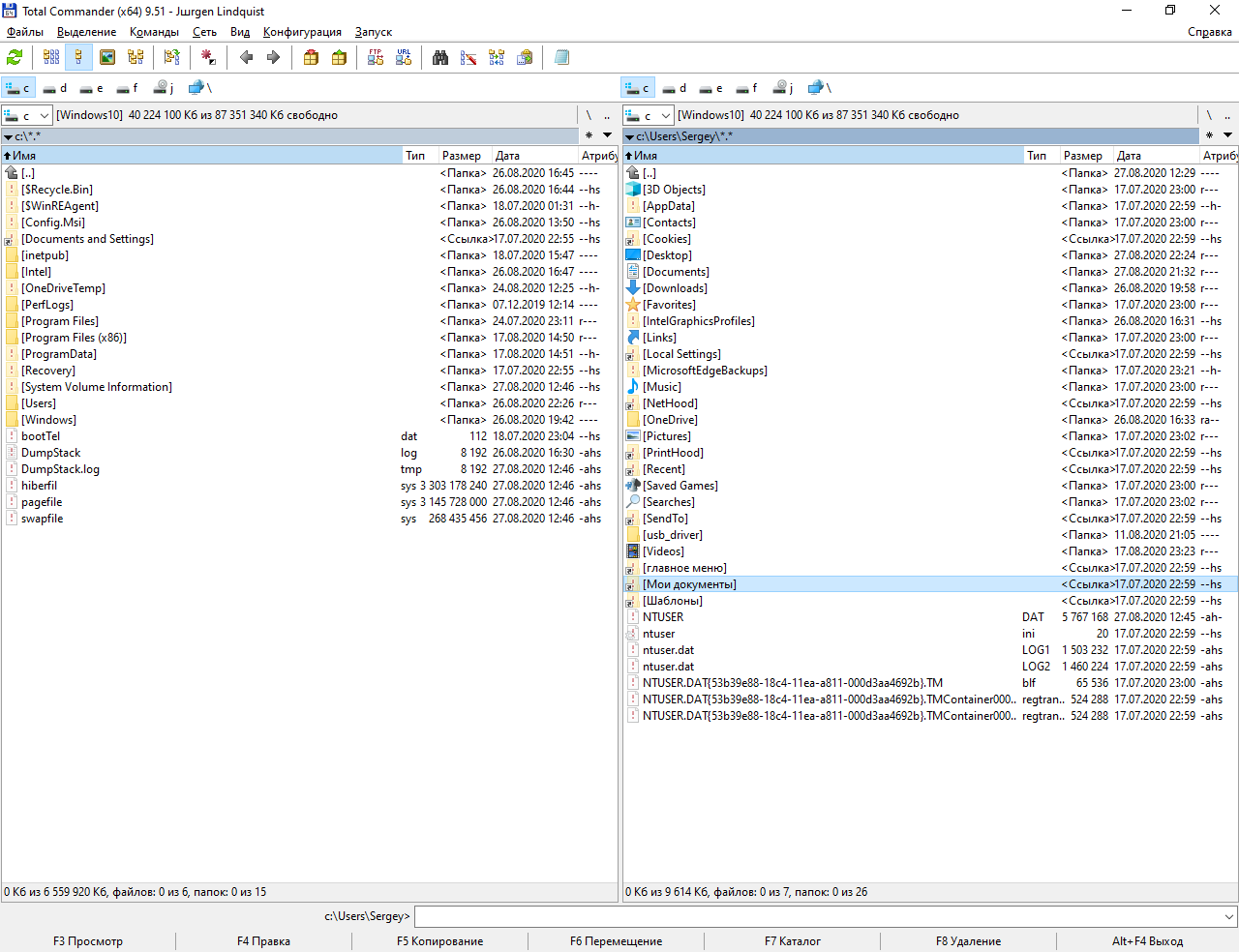Toggle brief view mode in toolbar
This screenshot has width=1239, height=952.
point(51,57)
